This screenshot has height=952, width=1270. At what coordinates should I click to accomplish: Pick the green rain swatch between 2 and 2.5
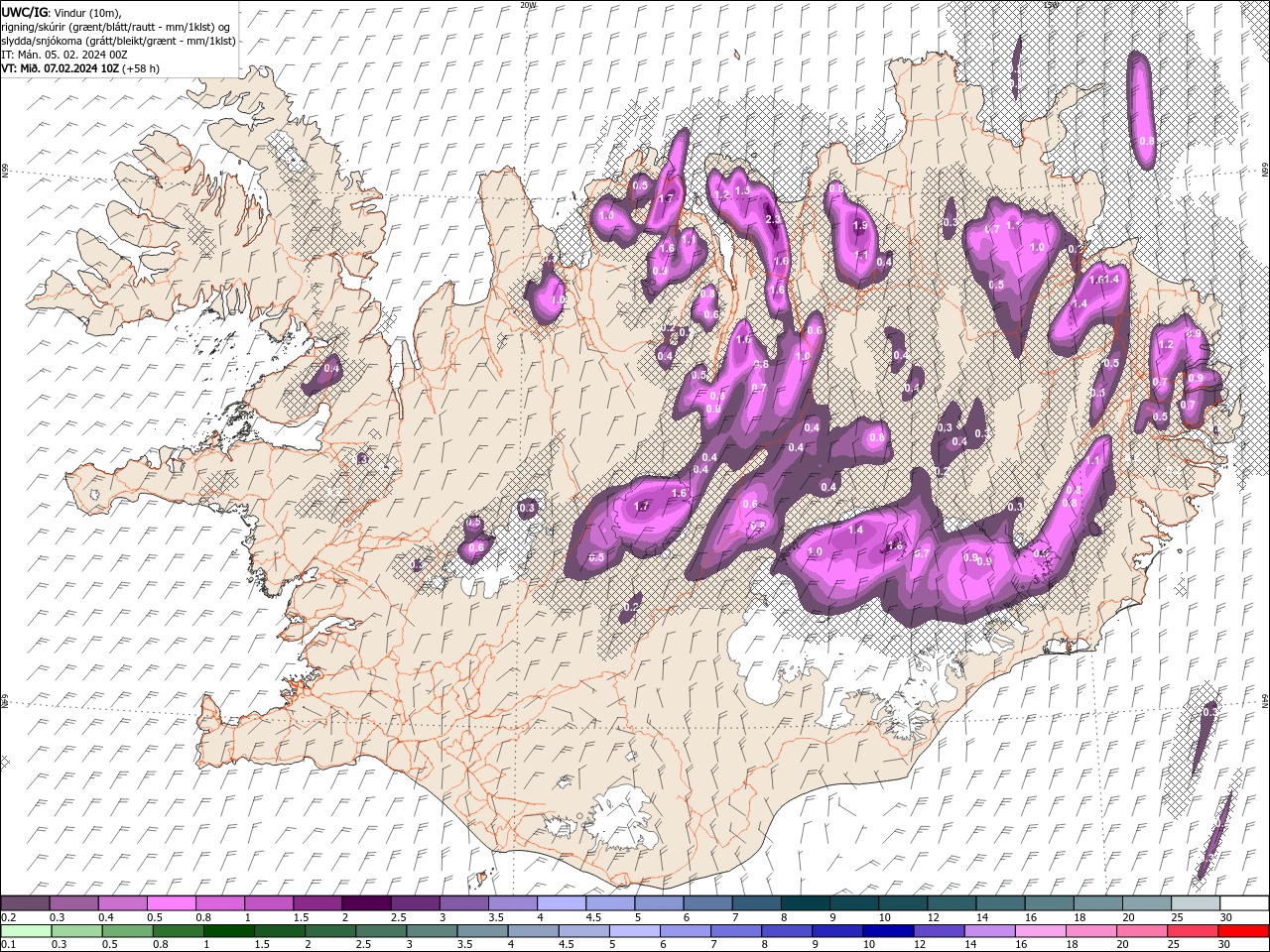coord(330,931)
